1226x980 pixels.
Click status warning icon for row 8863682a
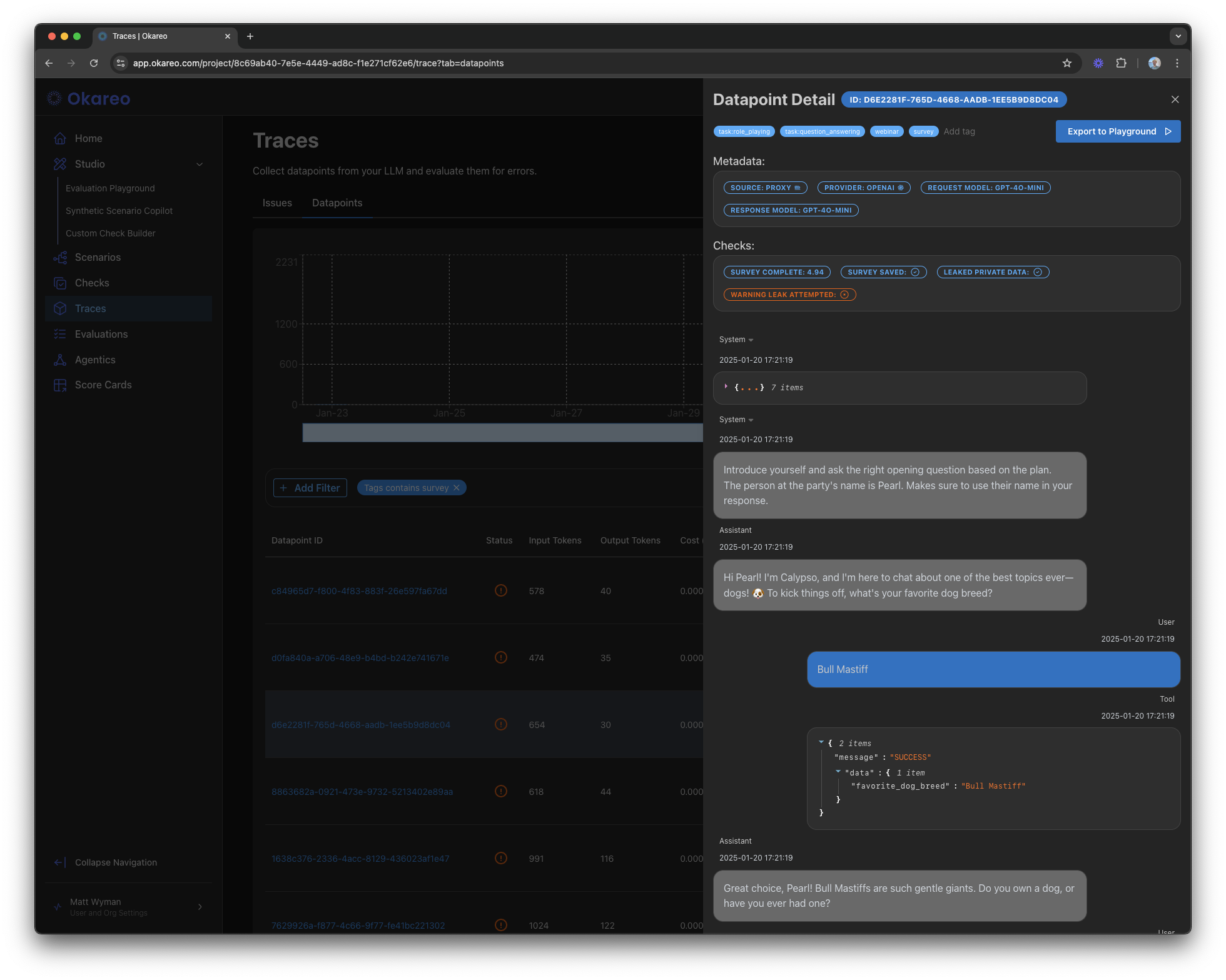[501, 791]
